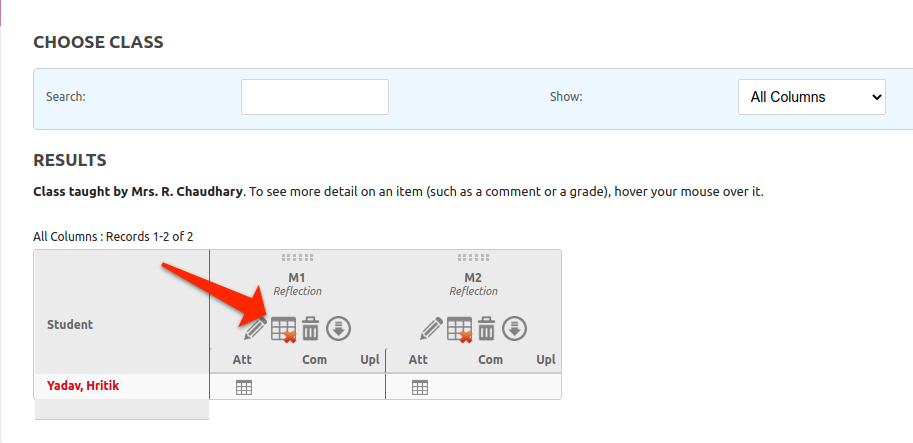Click the Reflection label under M1
Viewport: 913px width, 443px height.
(x=298, y=291)
